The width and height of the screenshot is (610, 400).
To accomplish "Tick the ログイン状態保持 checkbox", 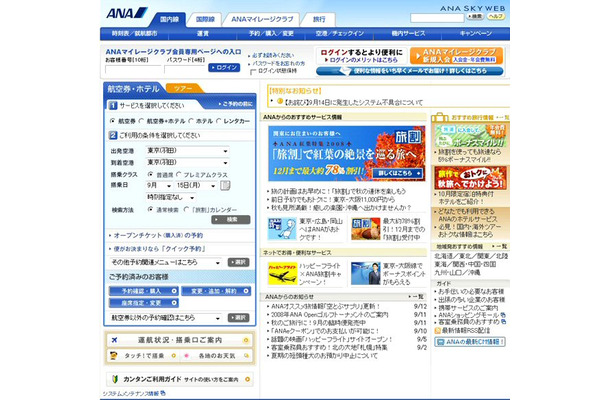I will pyautogui.click(x=253, y=72).
